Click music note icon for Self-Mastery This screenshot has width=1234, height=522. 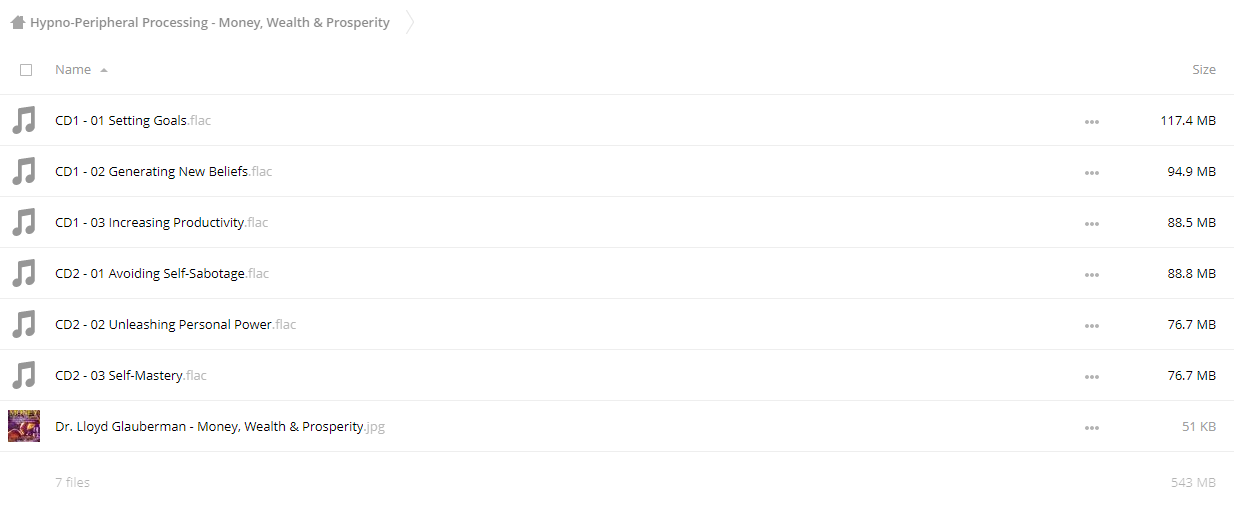pos(23,375)
